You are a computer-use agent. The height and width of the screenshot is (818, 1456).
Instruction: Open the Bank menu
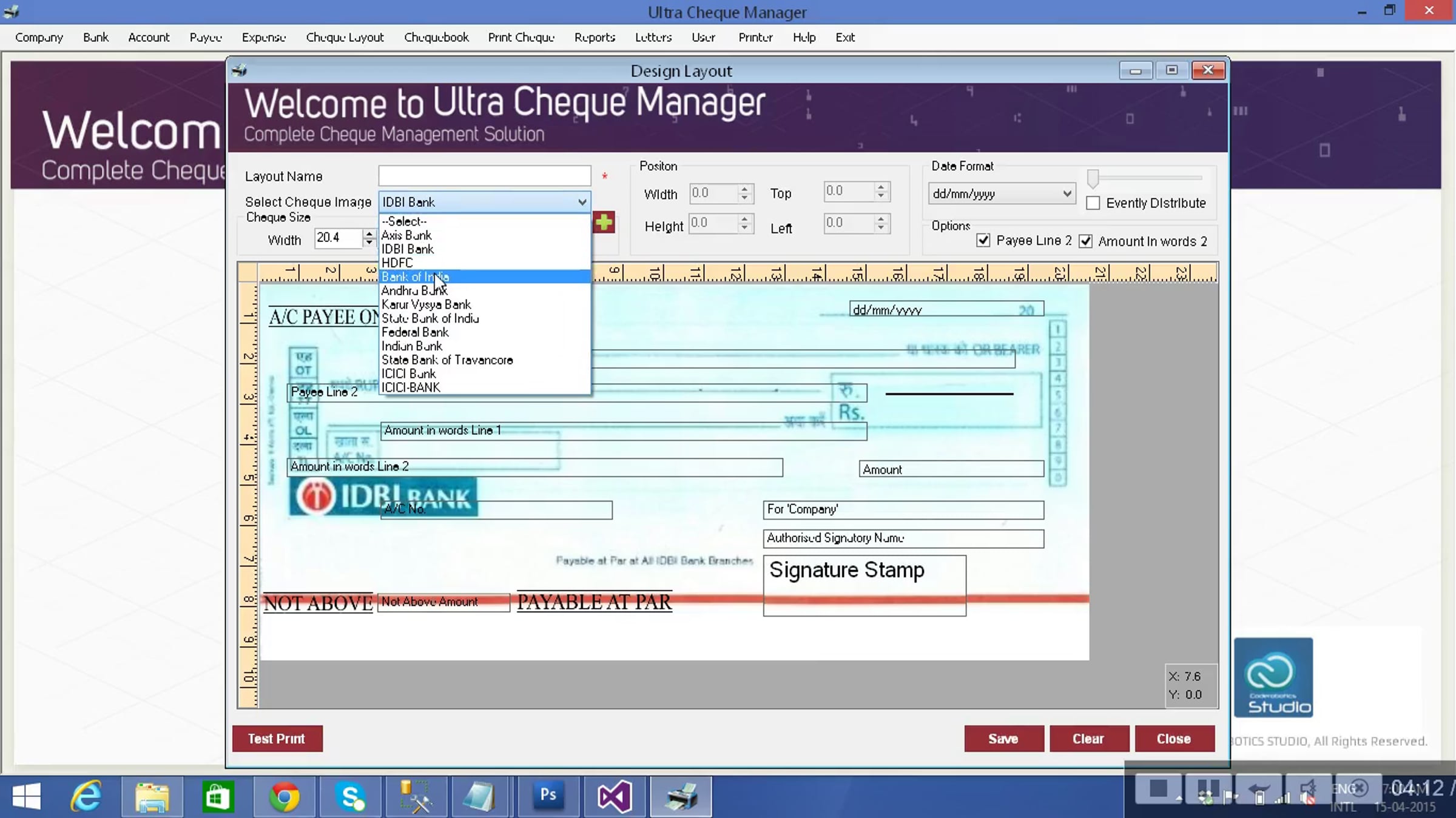click(x=96, y=38)
